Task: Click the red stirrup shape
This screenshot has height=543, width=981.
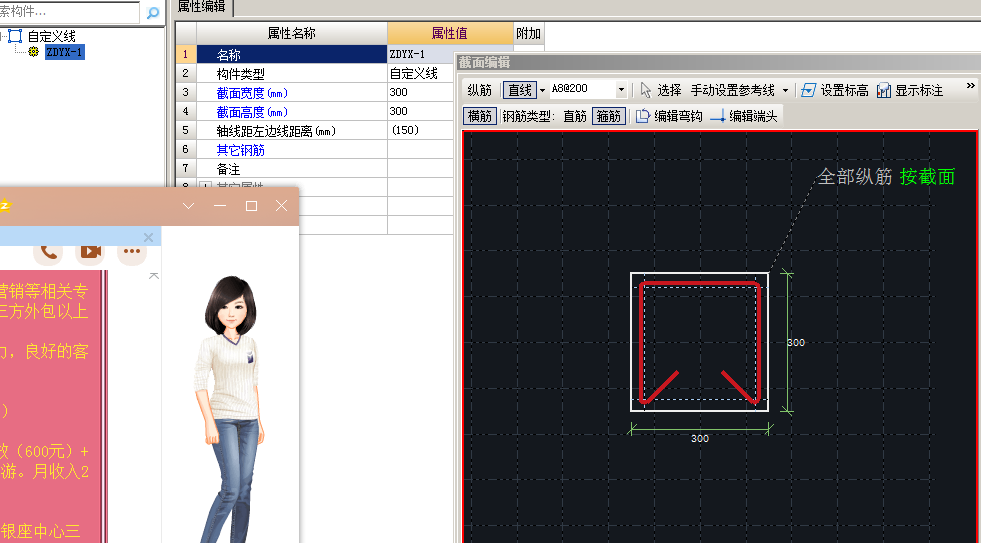Action: (x=699, y=285)
